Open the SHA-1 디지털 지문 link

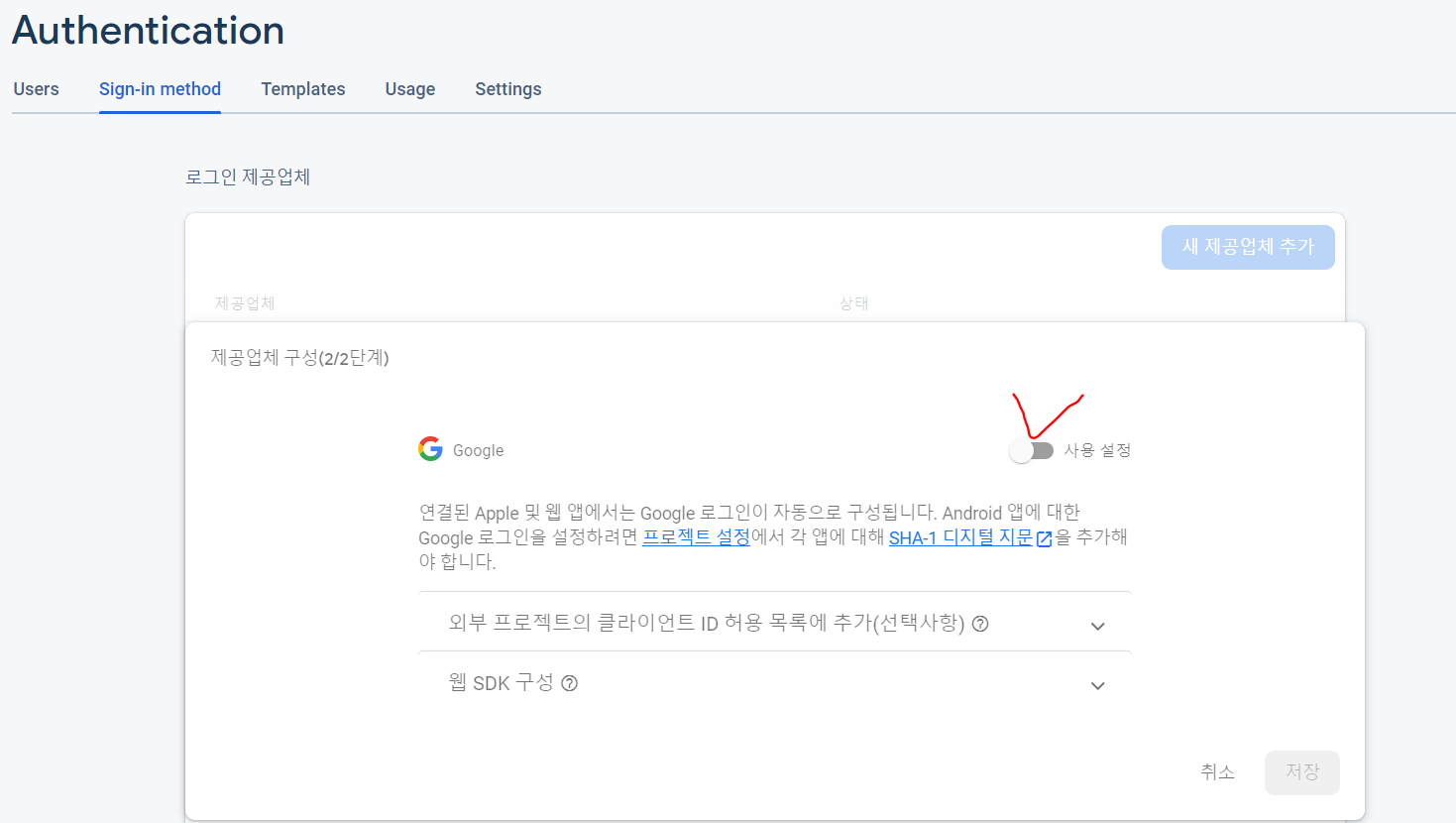point(960,537)
